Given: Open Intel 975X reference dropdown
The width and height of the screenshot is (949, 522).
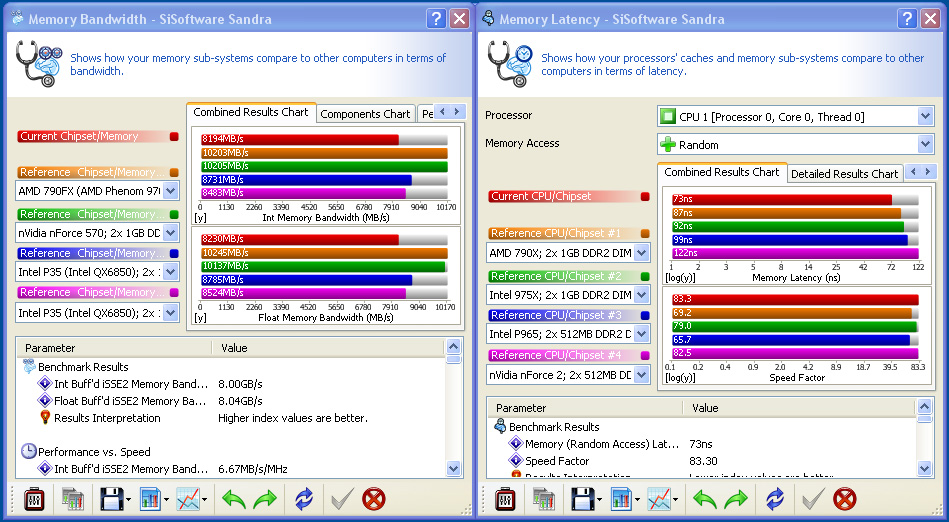Looking at the screenshot, I should click(x=642, y=295).
